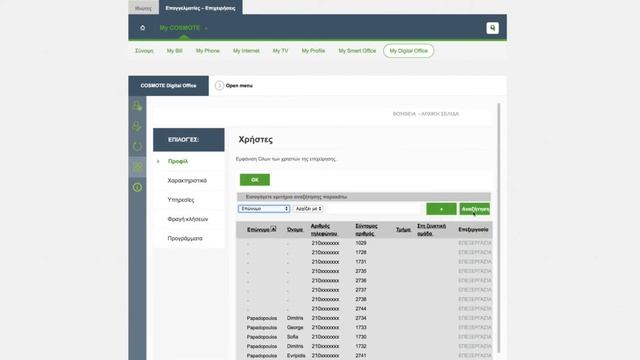
Task: Open the Αρχίζει με condition dropdown
Action: 309,209
